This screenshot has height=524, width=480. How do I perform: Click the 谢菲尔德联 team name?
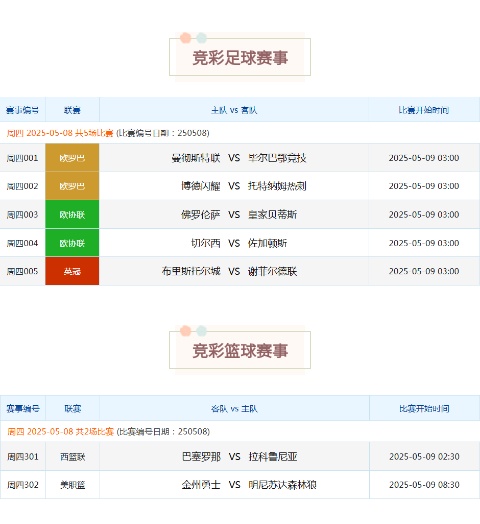(272, 271)
